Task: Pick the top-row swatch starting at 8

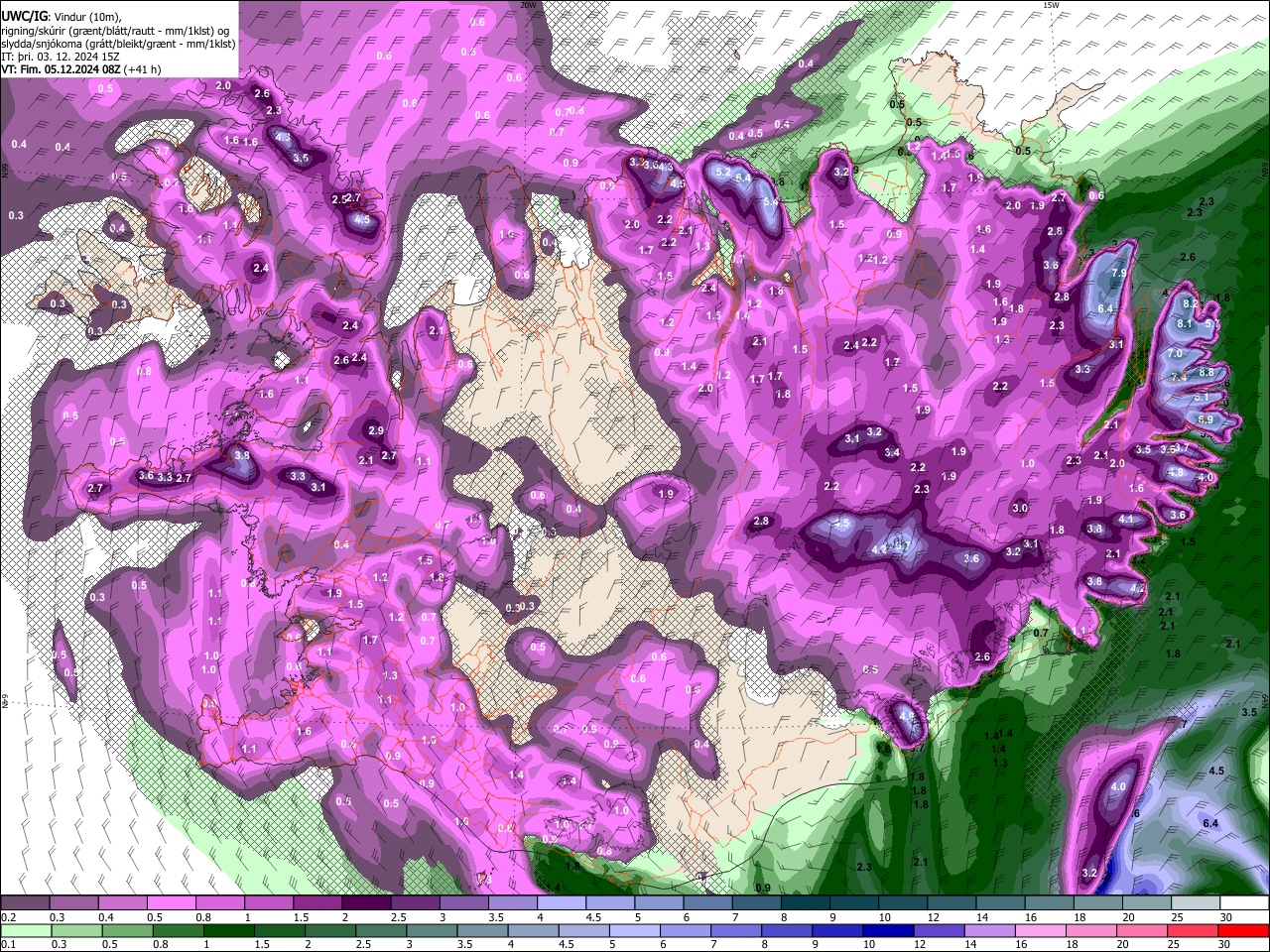Action: click(x=804, y=904)
